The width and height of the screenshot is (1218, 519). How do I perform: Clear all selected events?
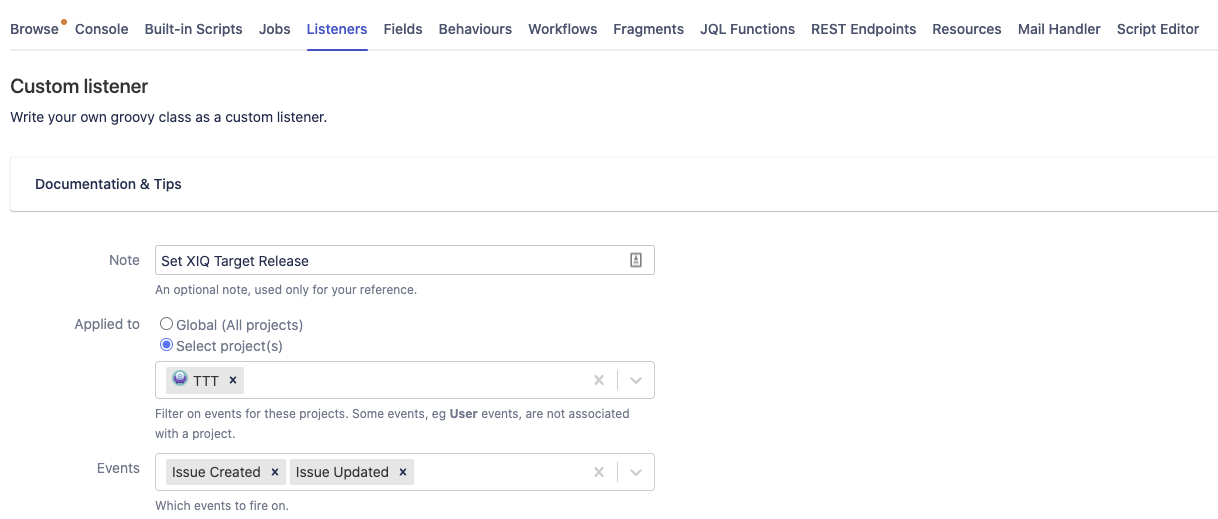click(599, 472)
